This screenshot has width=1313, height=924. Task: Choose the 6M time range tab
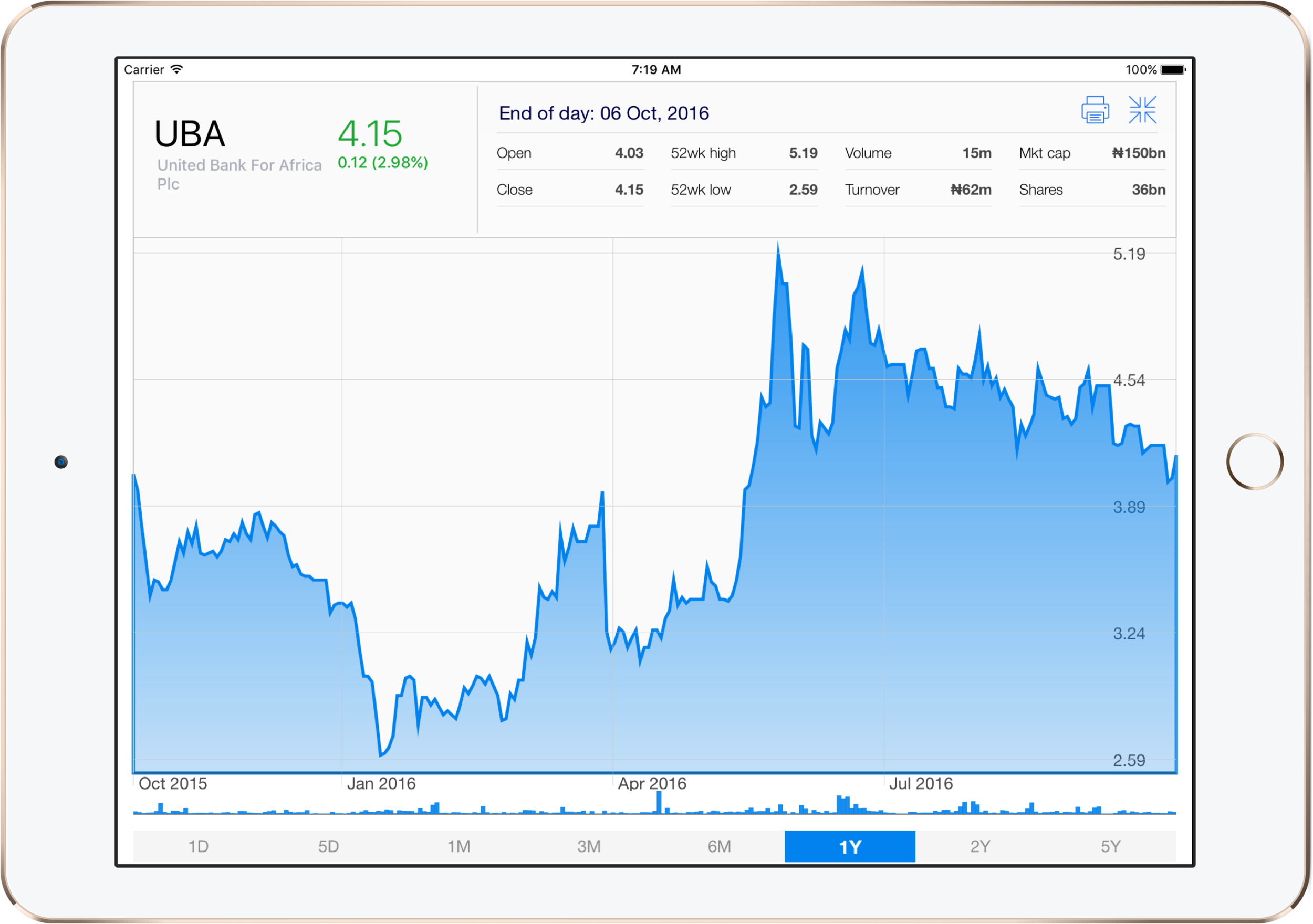pyautogui.click(x=720, y=846)
